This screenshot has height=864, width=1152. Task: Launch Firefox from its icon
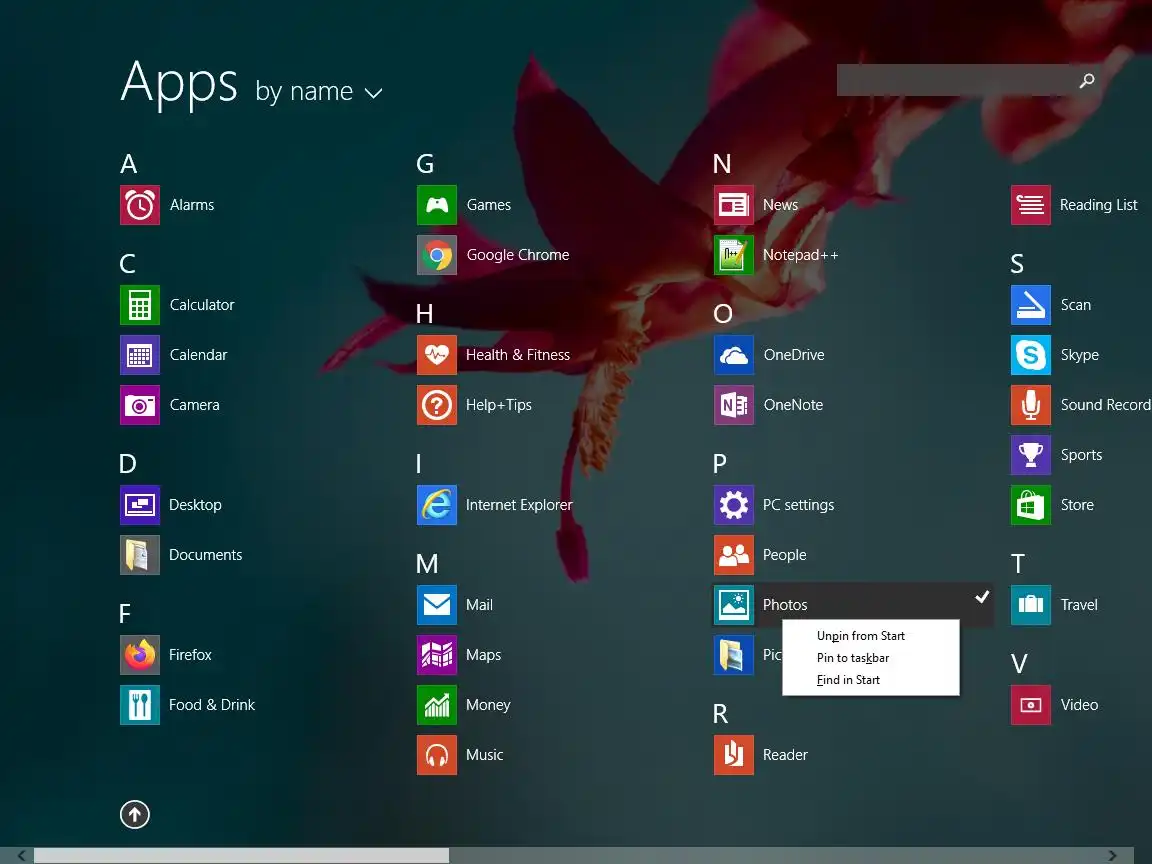point(140,655)
